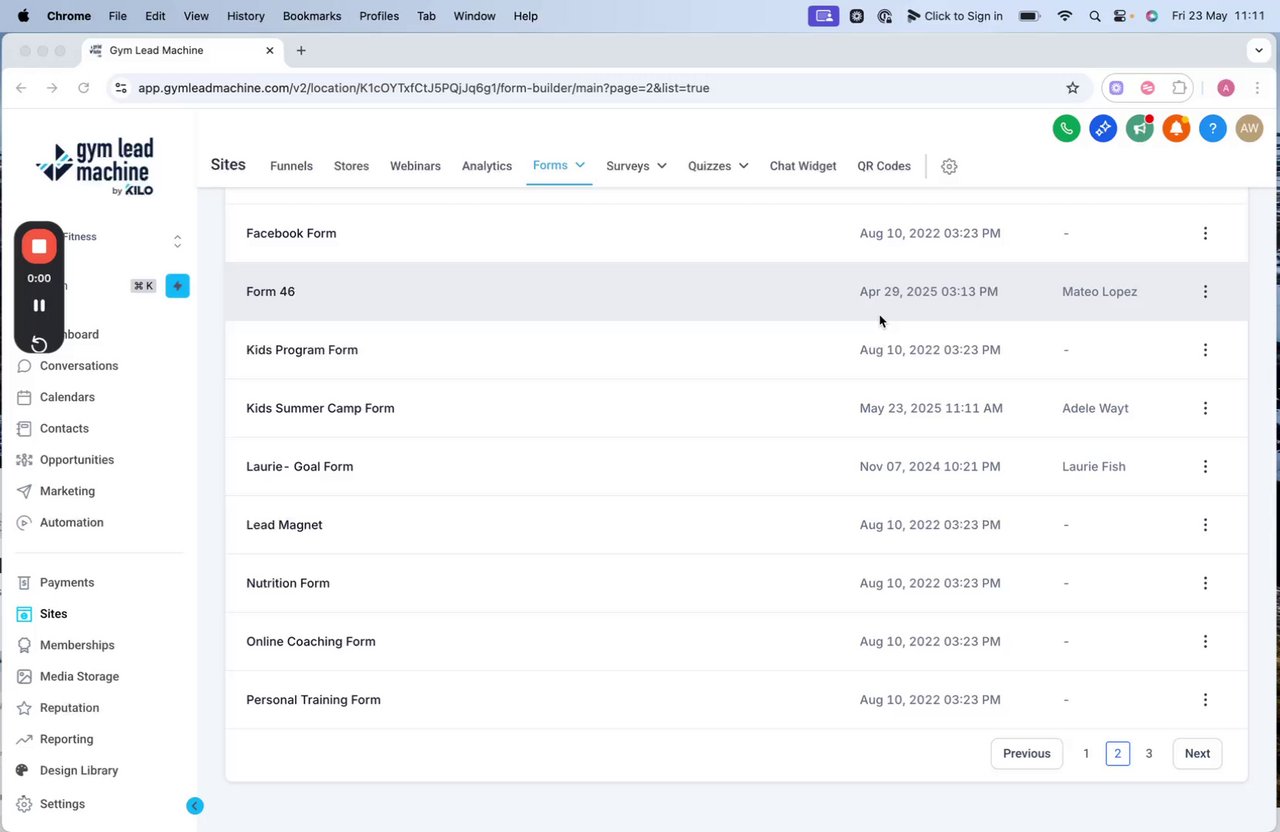Viewport: 1280px width, 832px height.
Task: Go to page 3 of forms list
Action: pos(1149,754)
